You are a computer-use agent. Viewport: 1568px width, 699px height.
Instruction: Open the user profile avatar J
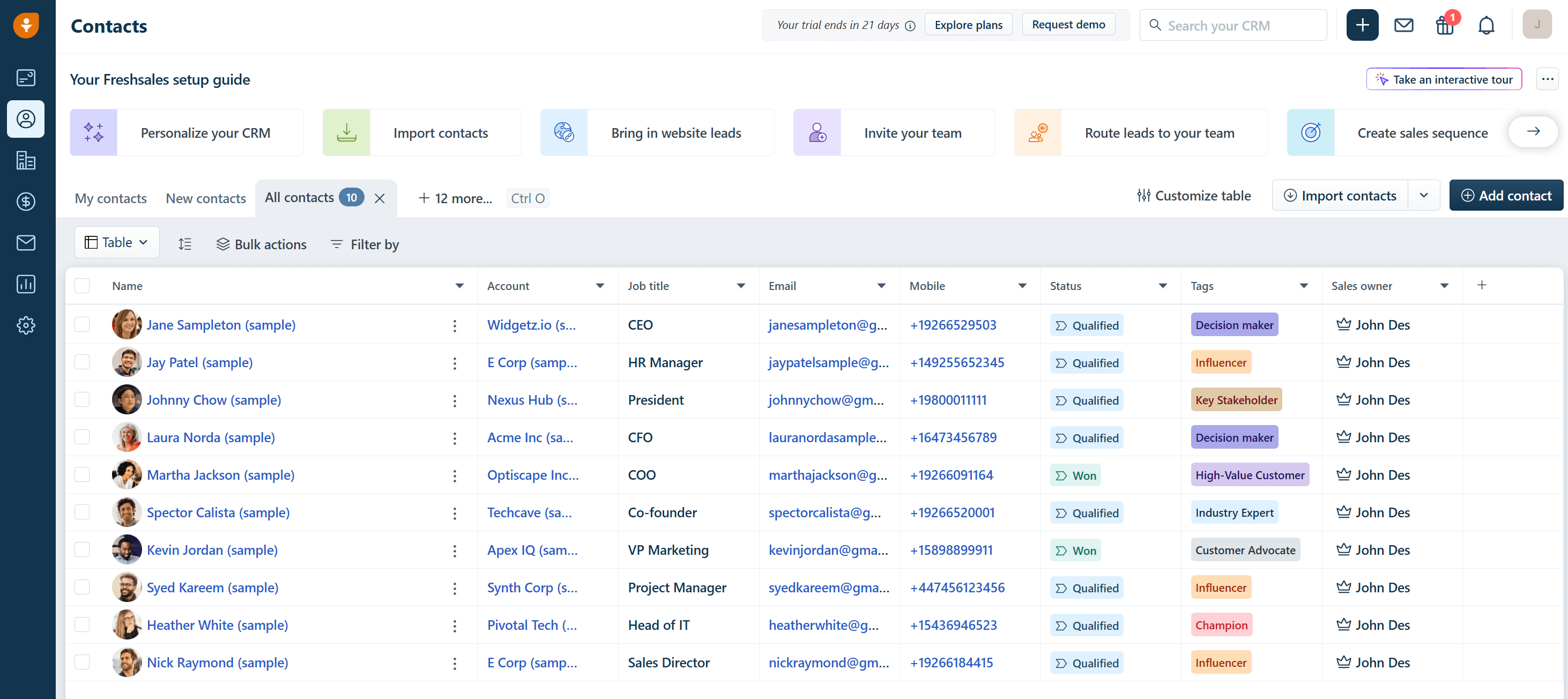(1537, 25)
